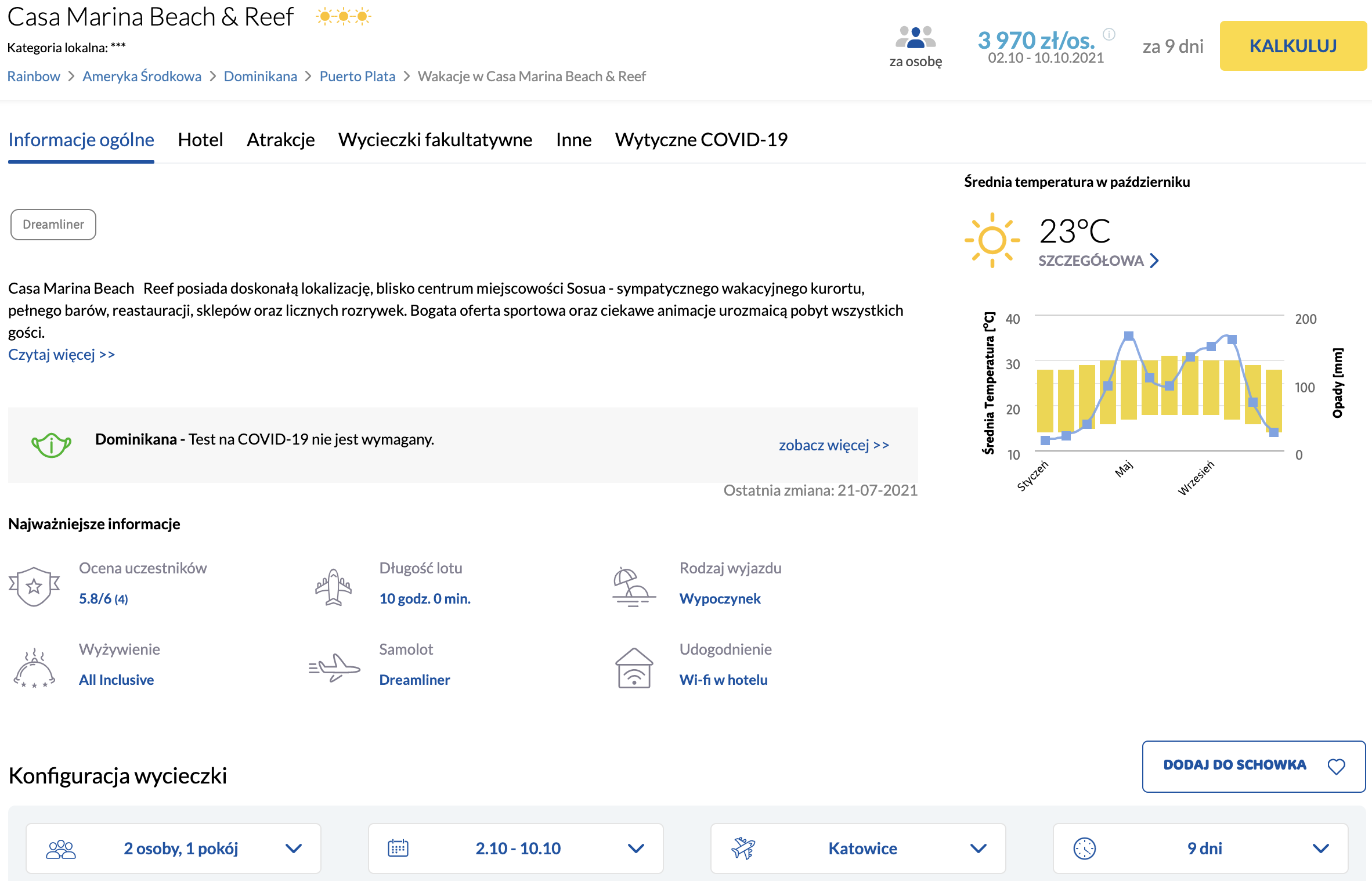Click the guests group icon in configuration
1372x881 pixels.
(61, 849)
